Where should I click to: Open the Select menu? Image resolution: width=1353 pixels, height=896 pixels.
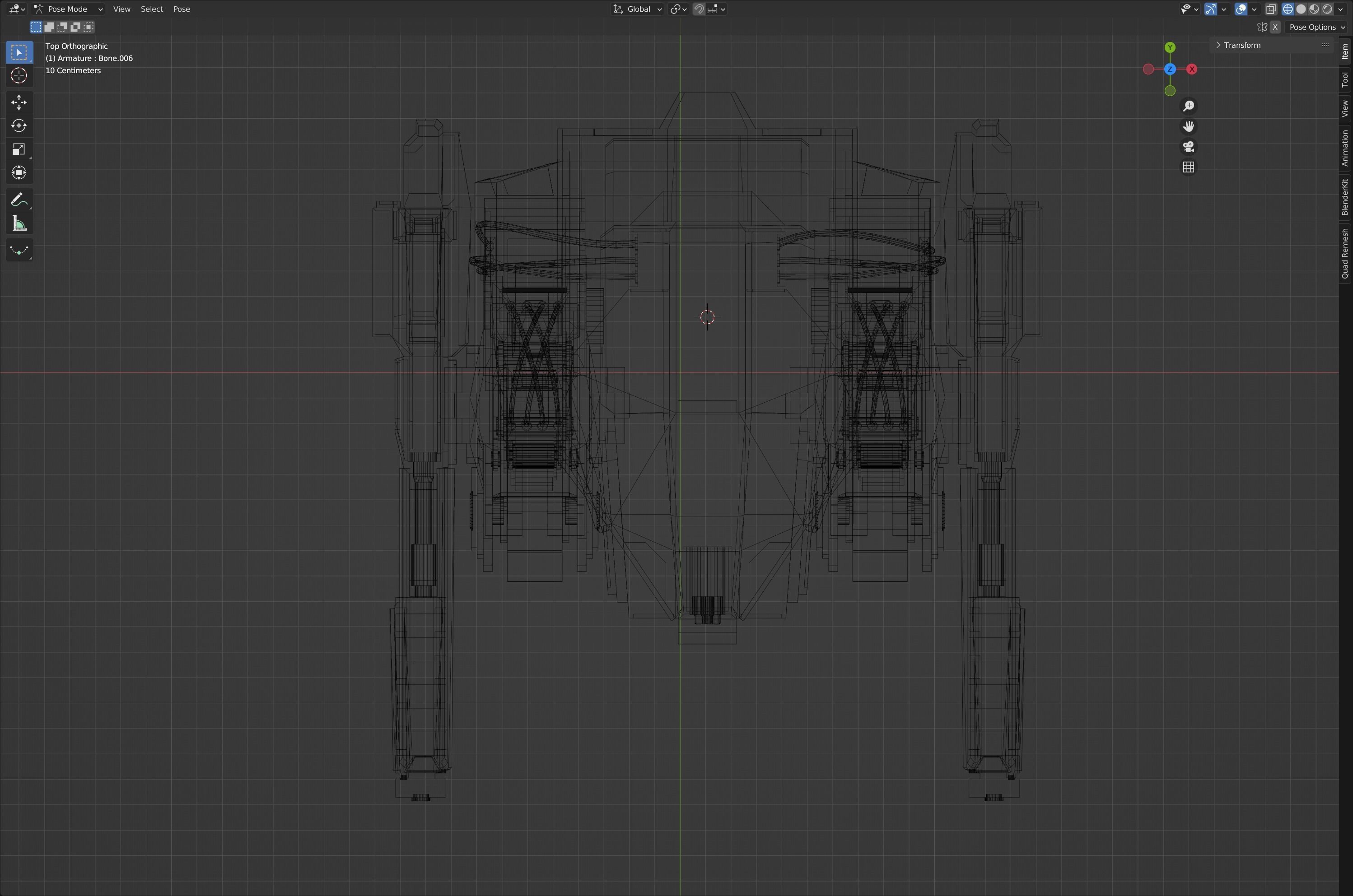click(x=152, y=9)
